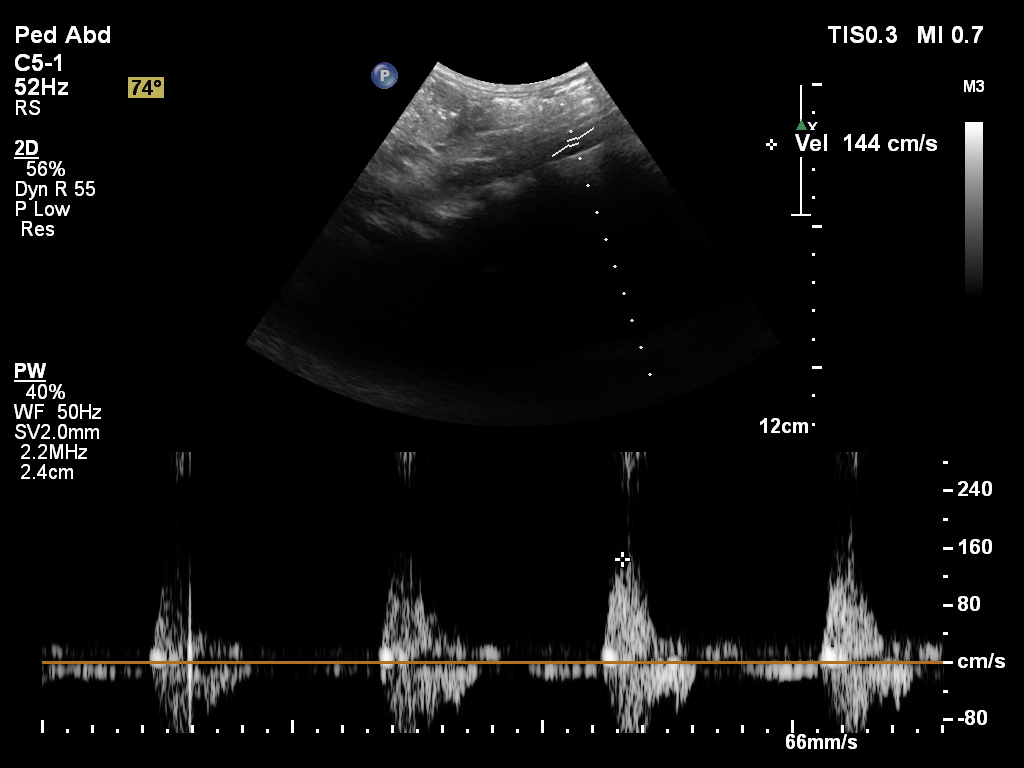This screenshot has width=1024, height=768.
Task: Click the blue P orientation marker icon
Action: (x=384, y=75)
